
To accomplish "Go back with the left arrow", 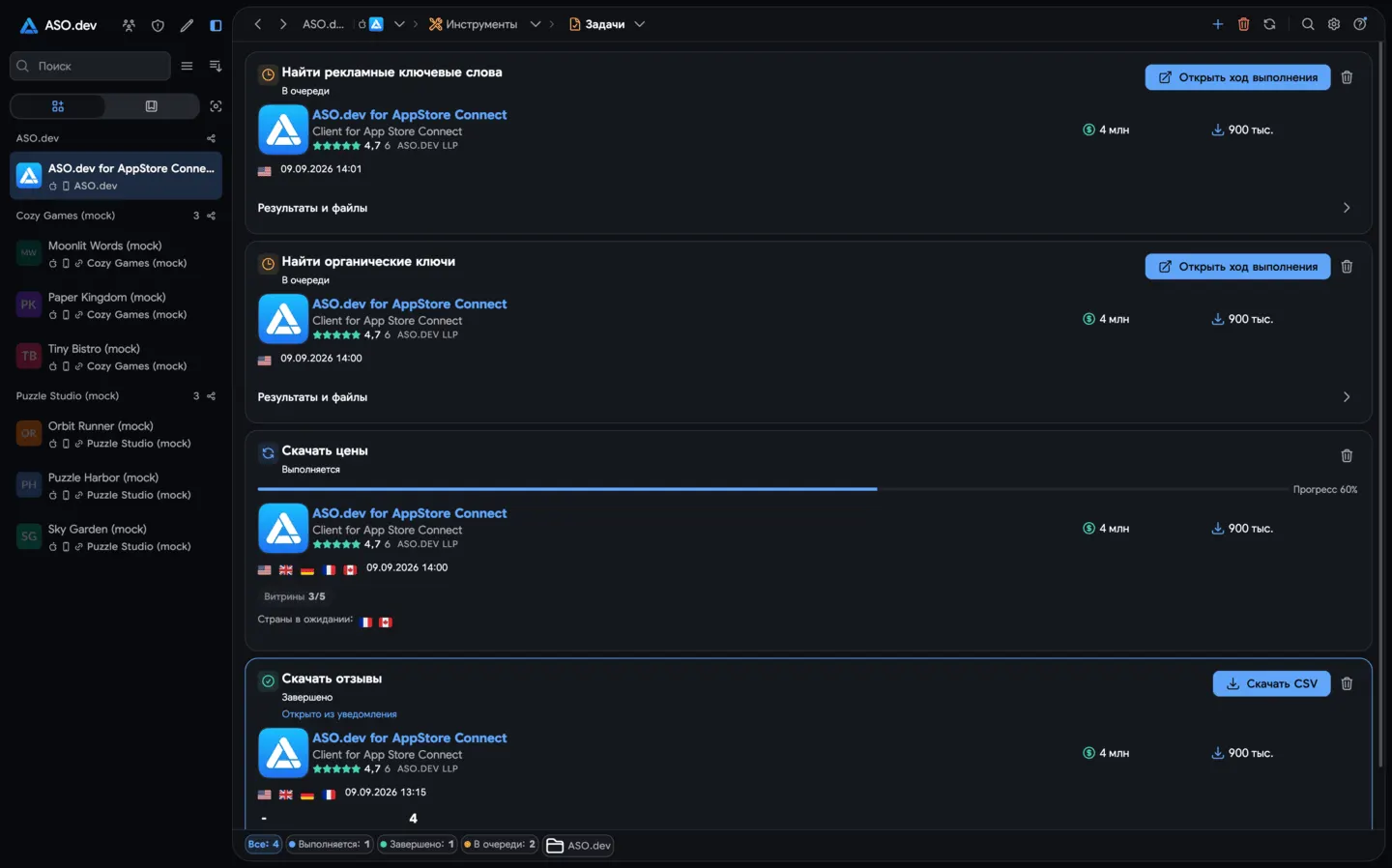I will coord(258,24).
